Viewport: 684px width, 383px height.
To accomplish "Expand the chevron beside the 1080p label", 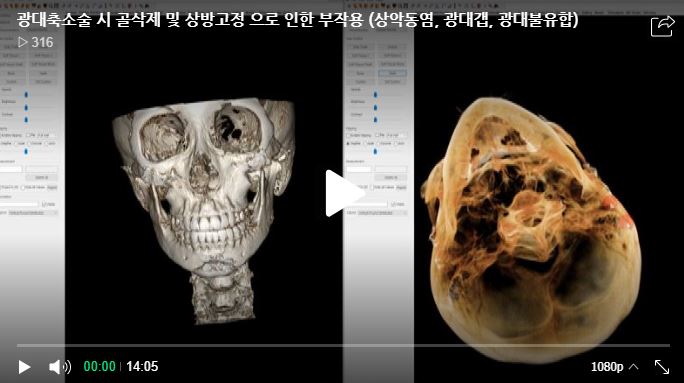I will pos(633,366).
